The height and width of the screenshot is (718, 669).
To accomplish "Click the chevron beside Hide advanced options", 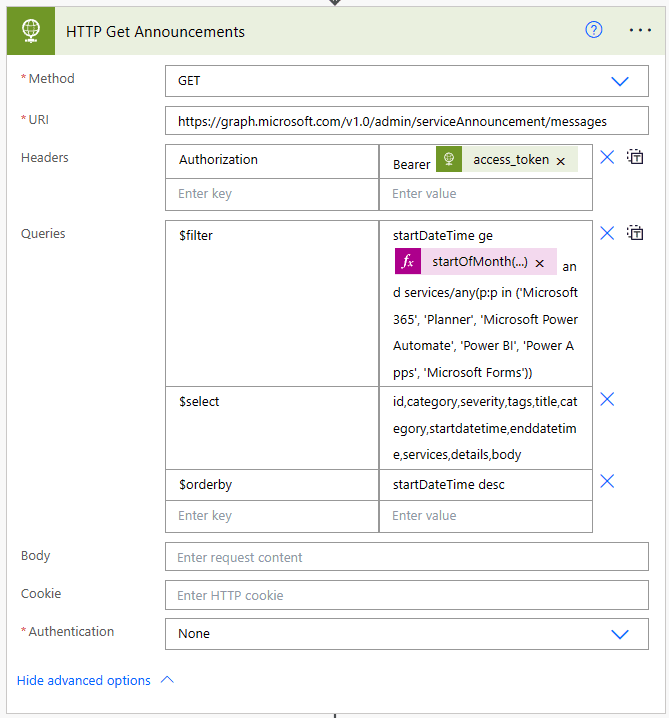I will [x=167, y=680].
